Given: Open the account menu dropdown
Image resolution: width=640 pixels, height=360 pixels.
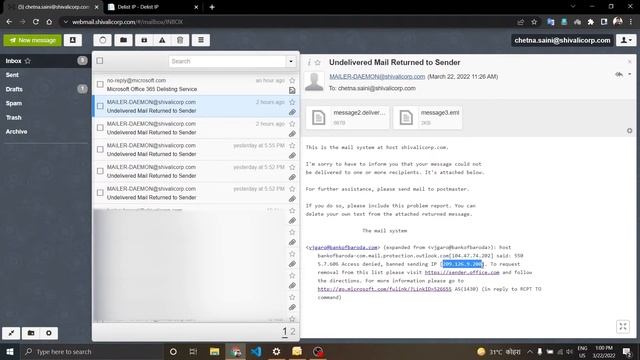Looking at the screenshot, I should (x=626, y=40).
